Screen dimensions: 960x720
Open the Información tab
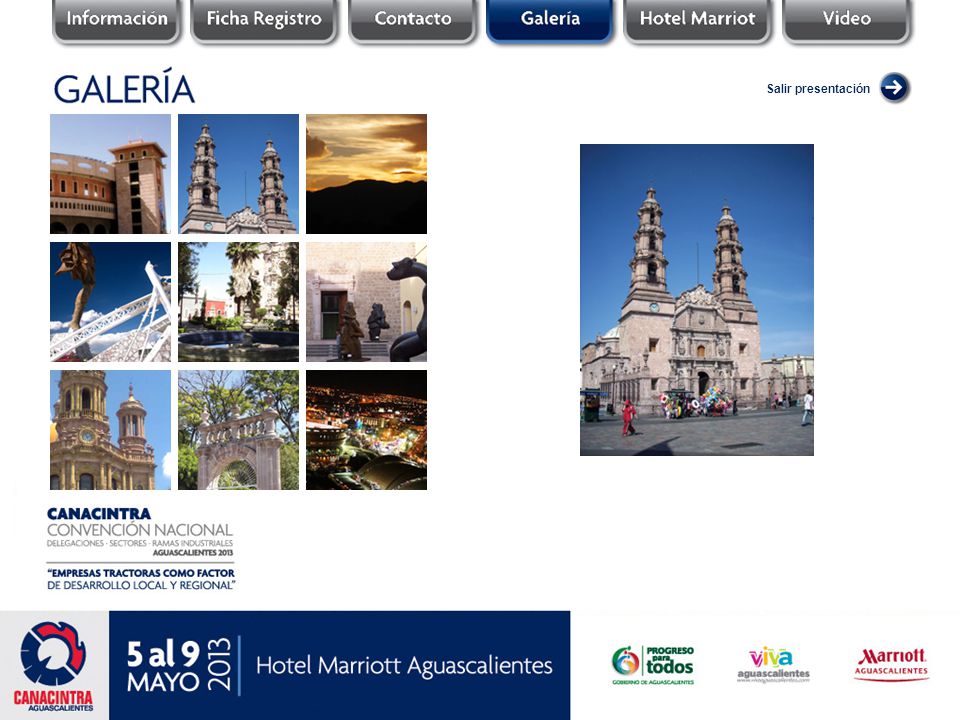click(116, 21)
